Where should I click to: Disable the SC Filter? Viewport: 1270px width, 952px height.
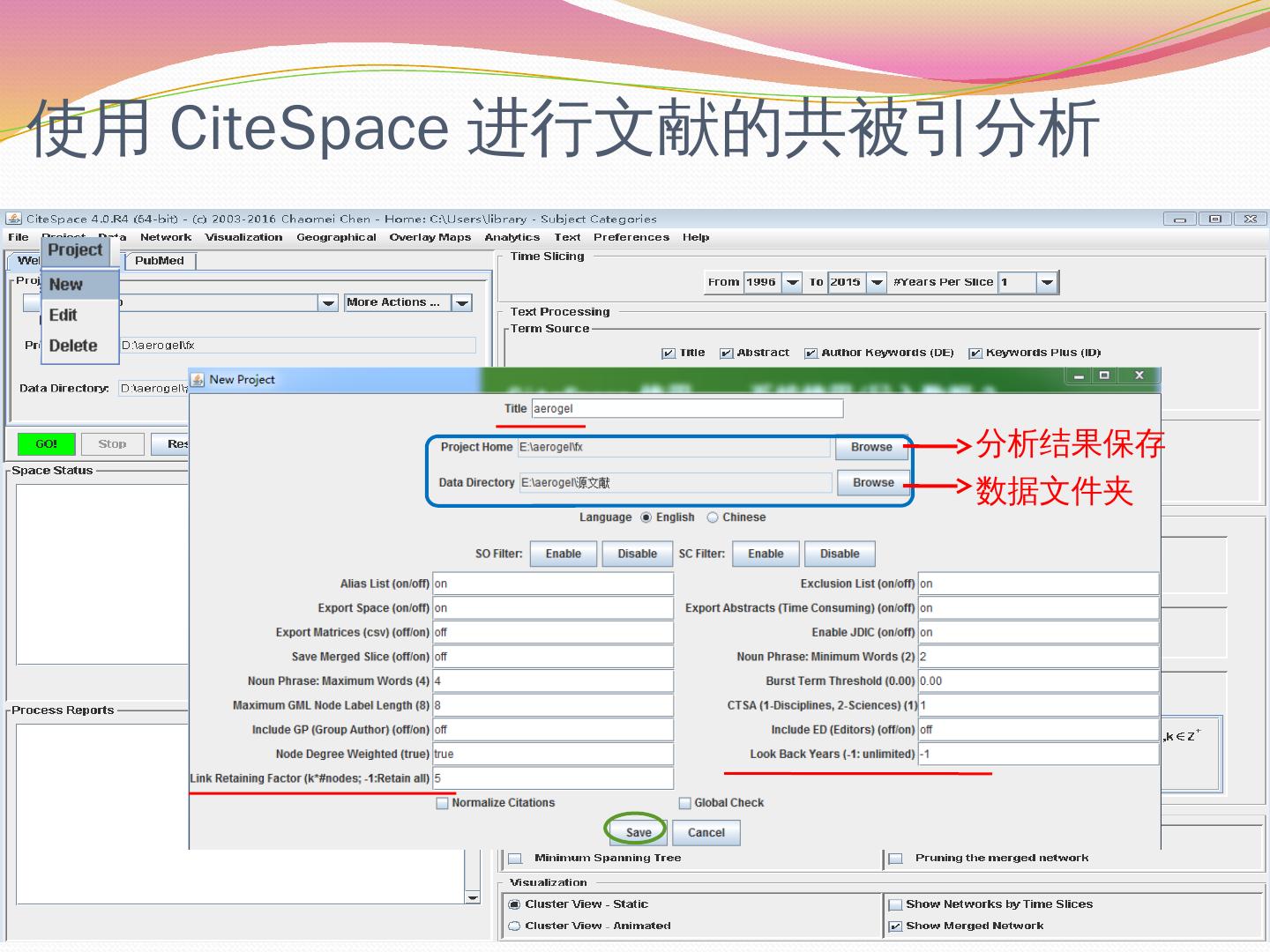pos(840,554)
